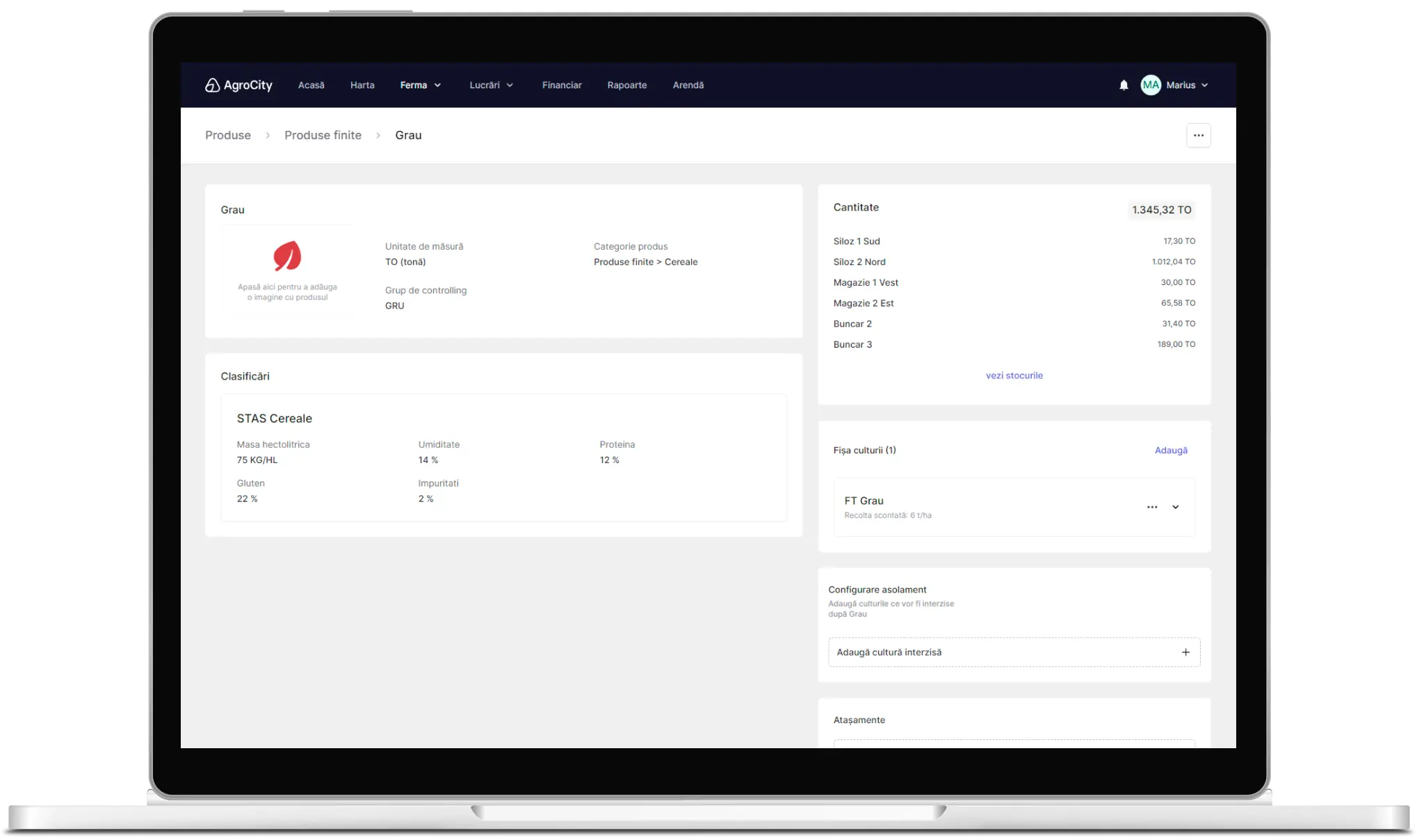1417x840 pixels.
Task: Open the Rapoarte menu item
Action: (x=626, y=85)
